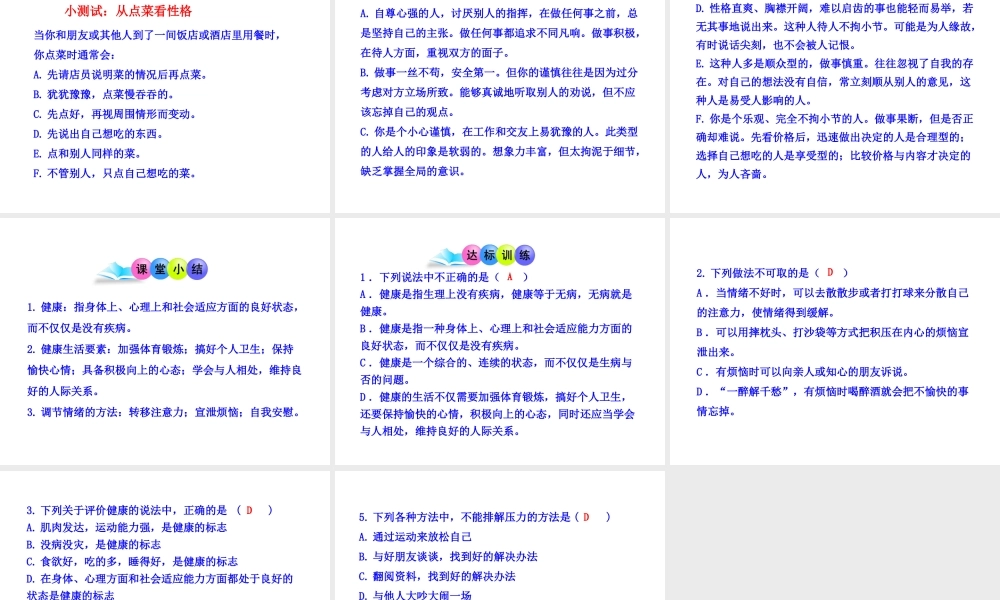Click option C. 翻阅资料，找到好的解决办法
The height and width of the screenshot is (600, 1000).
tap(437, 576)
